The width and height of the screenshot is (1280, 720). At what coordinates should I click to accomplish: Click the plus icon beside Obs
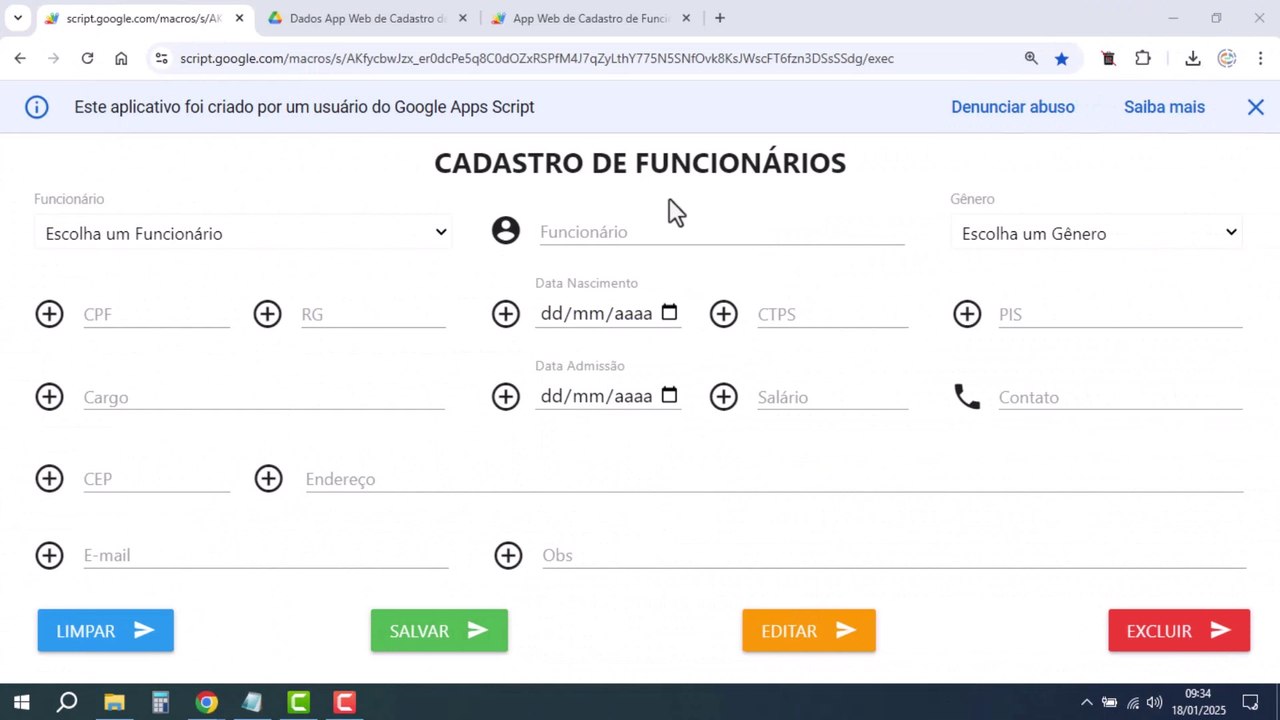tap(509, 555)
